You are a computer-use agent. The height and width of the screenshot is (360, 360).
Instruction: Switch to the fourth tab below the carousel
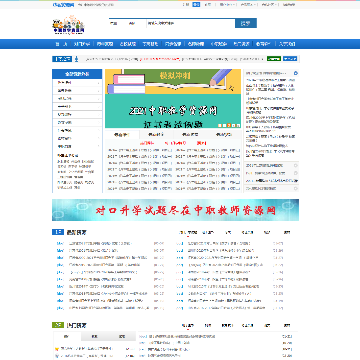pos(224,135)
